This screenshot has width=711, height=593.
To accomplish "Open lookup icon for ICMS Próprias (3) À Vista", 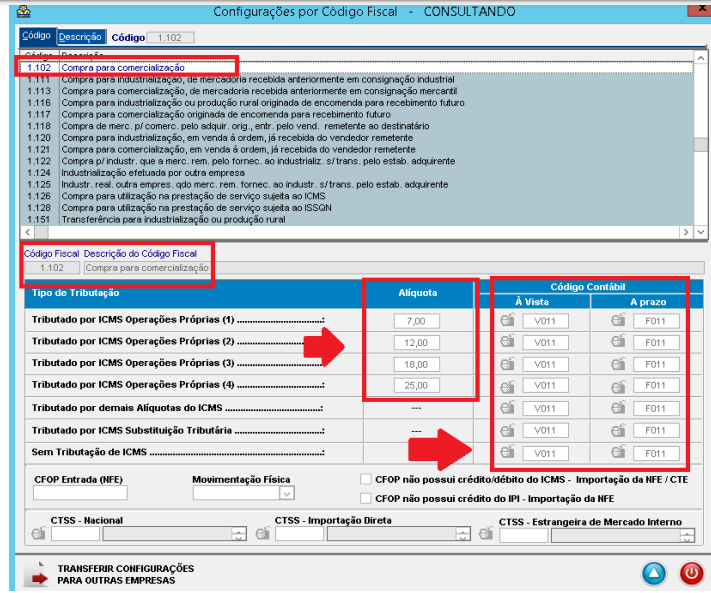I will coord(507,364).
